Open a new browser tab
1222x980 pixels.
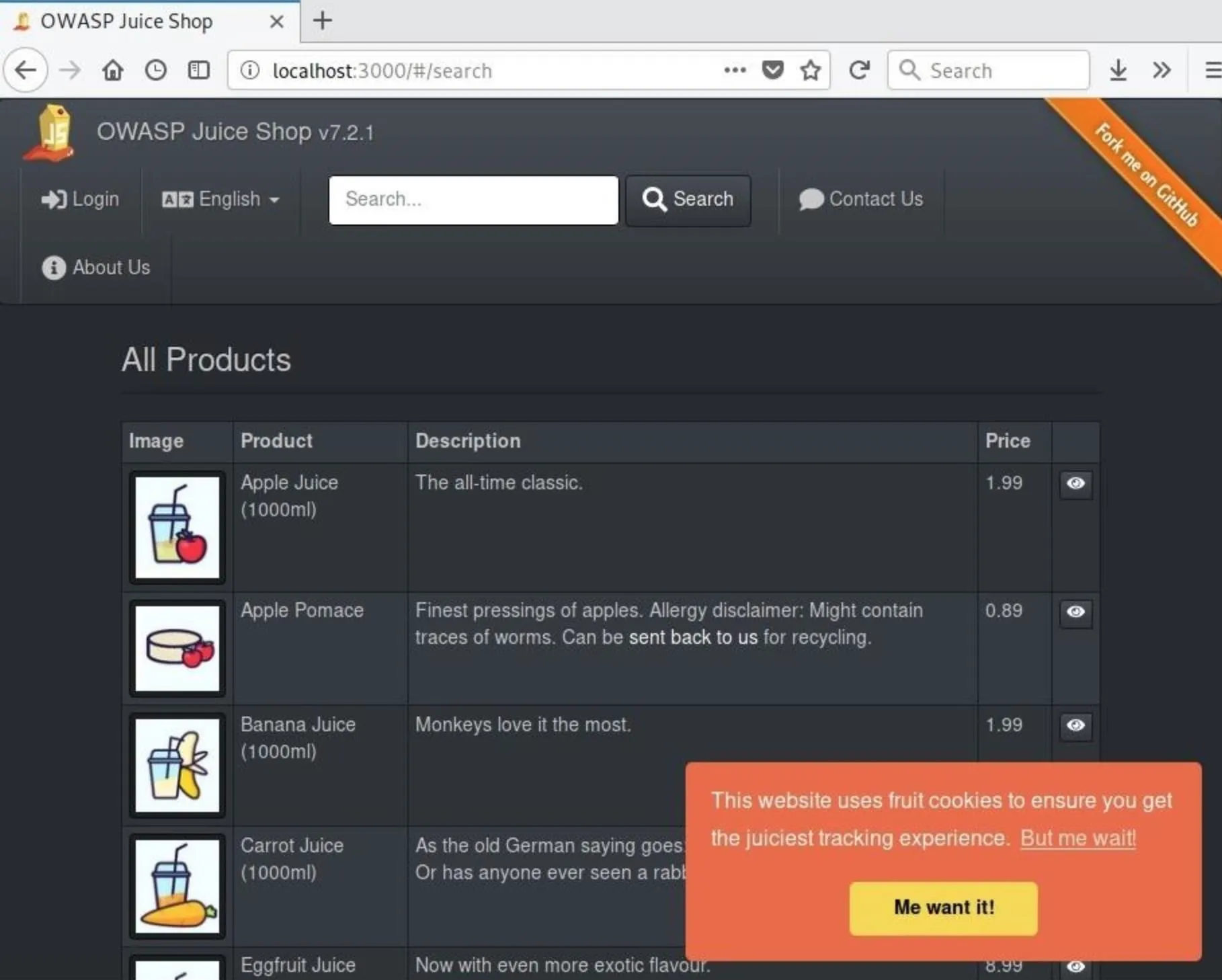(323, 20)
